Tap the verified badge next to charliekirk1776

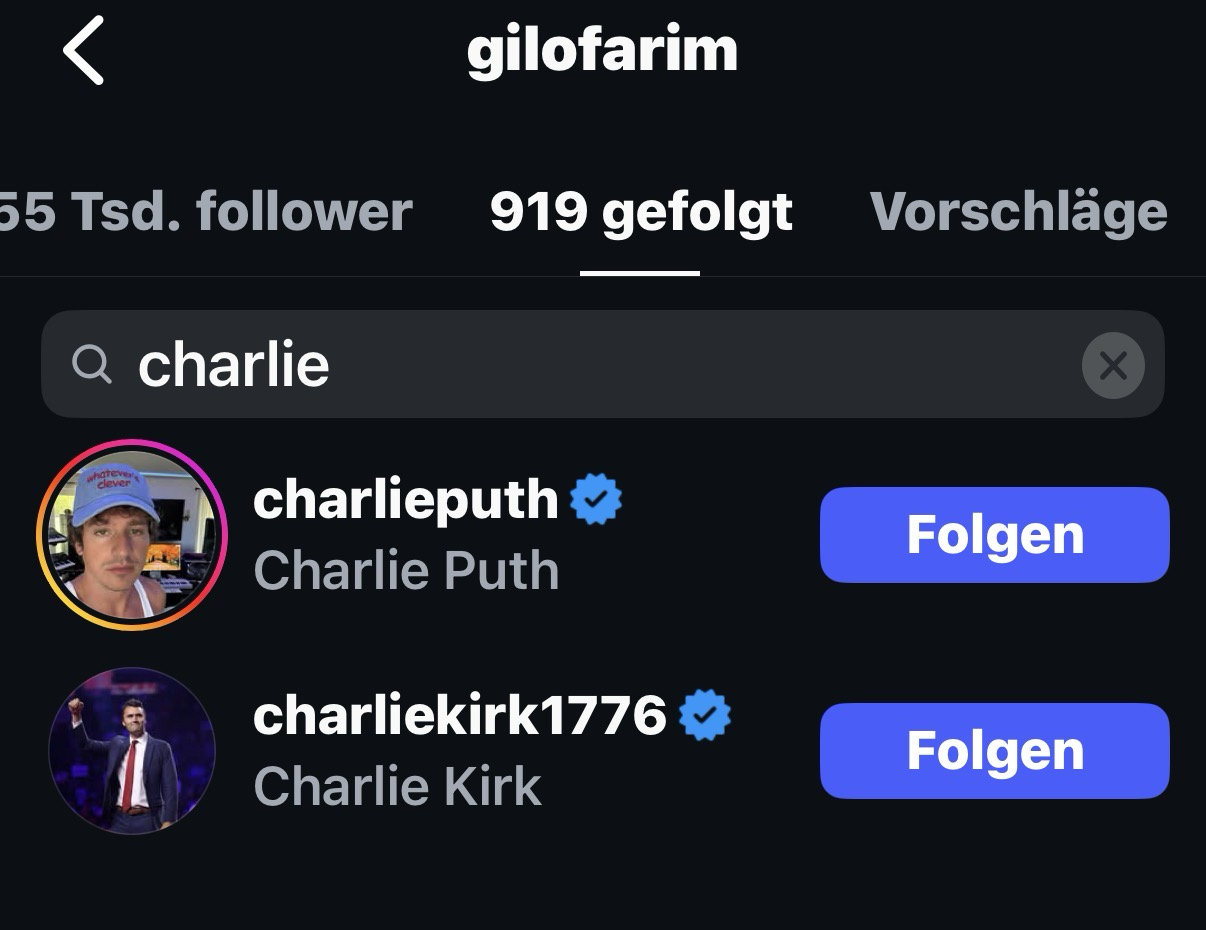[x=705, y=716]
